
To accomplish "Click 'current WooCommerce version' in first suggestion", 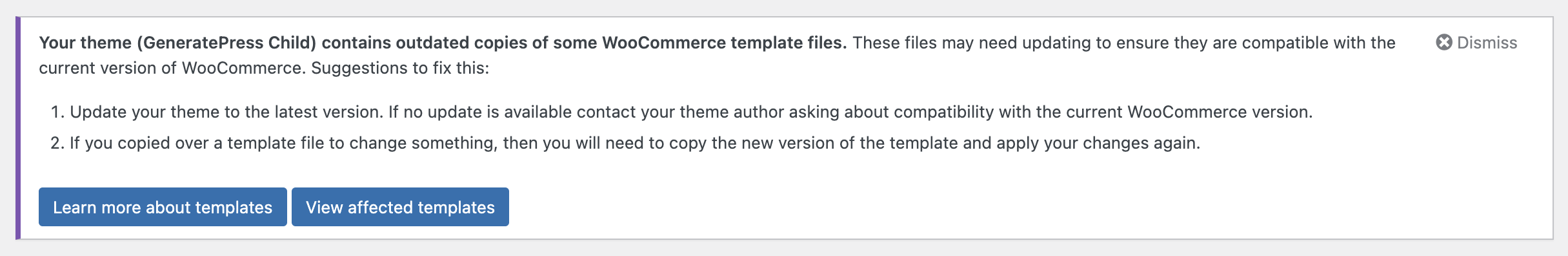I will tap(1189, 112).
